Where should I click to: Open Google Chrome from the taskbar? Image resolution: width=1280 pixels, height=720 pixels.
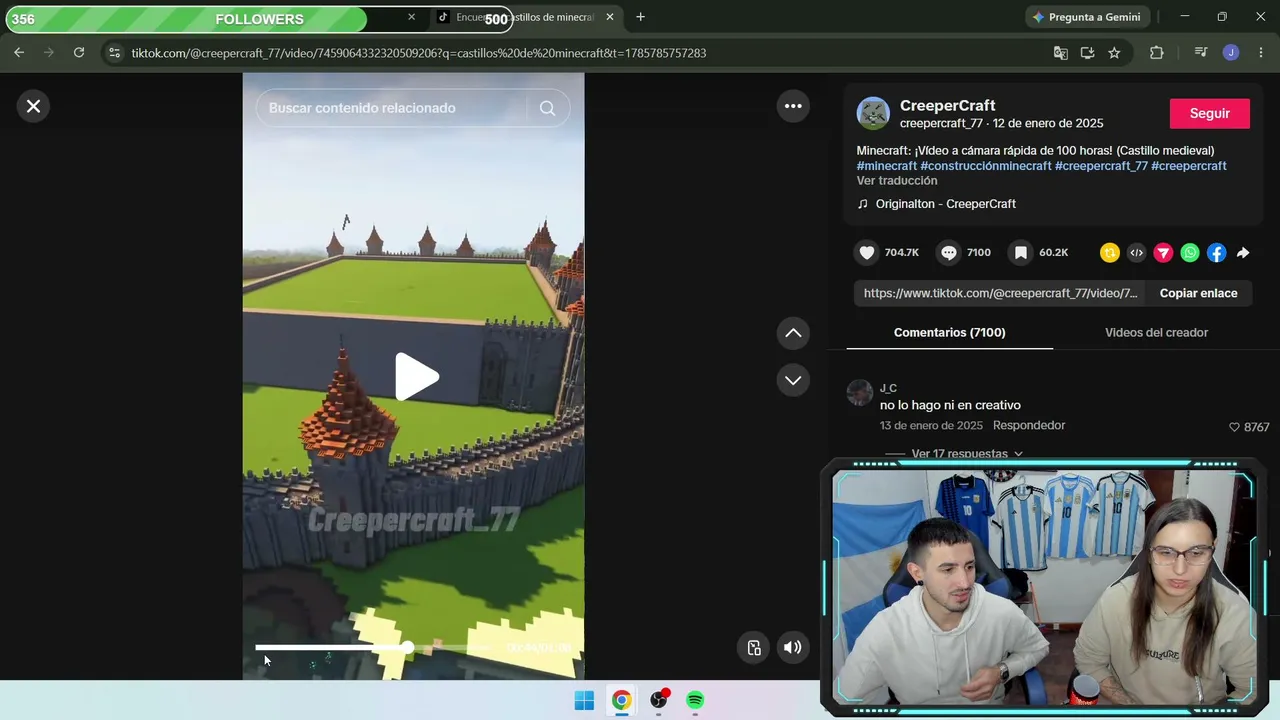click(x=622, y=701)
